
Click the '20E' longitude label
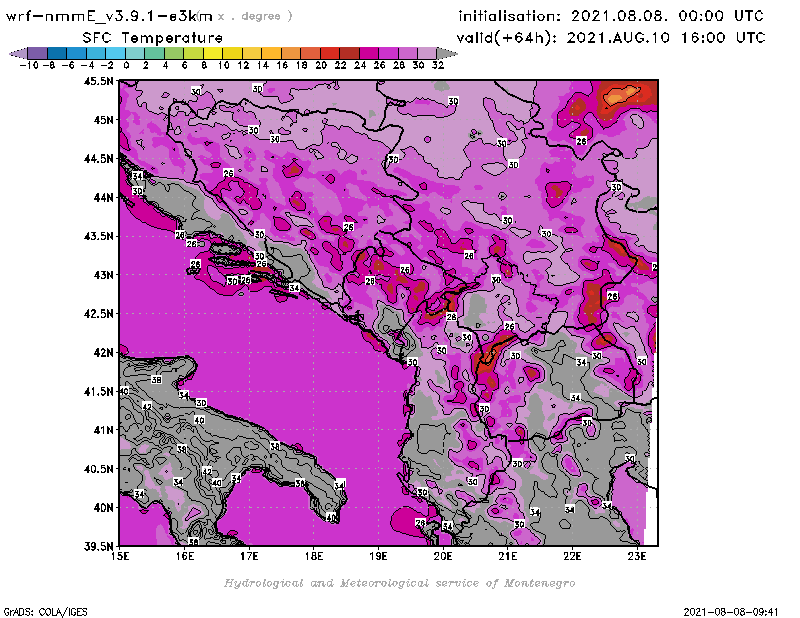pos(443,556)
